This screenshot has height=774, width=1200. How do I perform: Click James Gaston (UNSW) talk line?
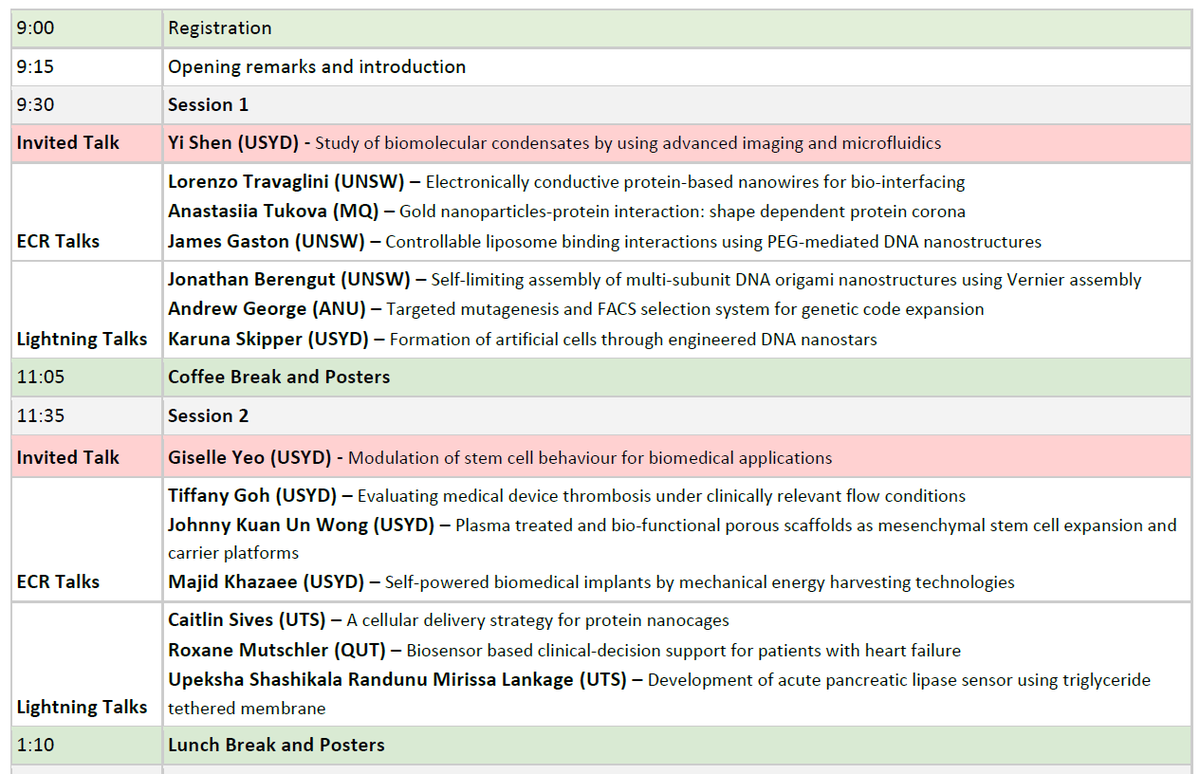[604, 241]
